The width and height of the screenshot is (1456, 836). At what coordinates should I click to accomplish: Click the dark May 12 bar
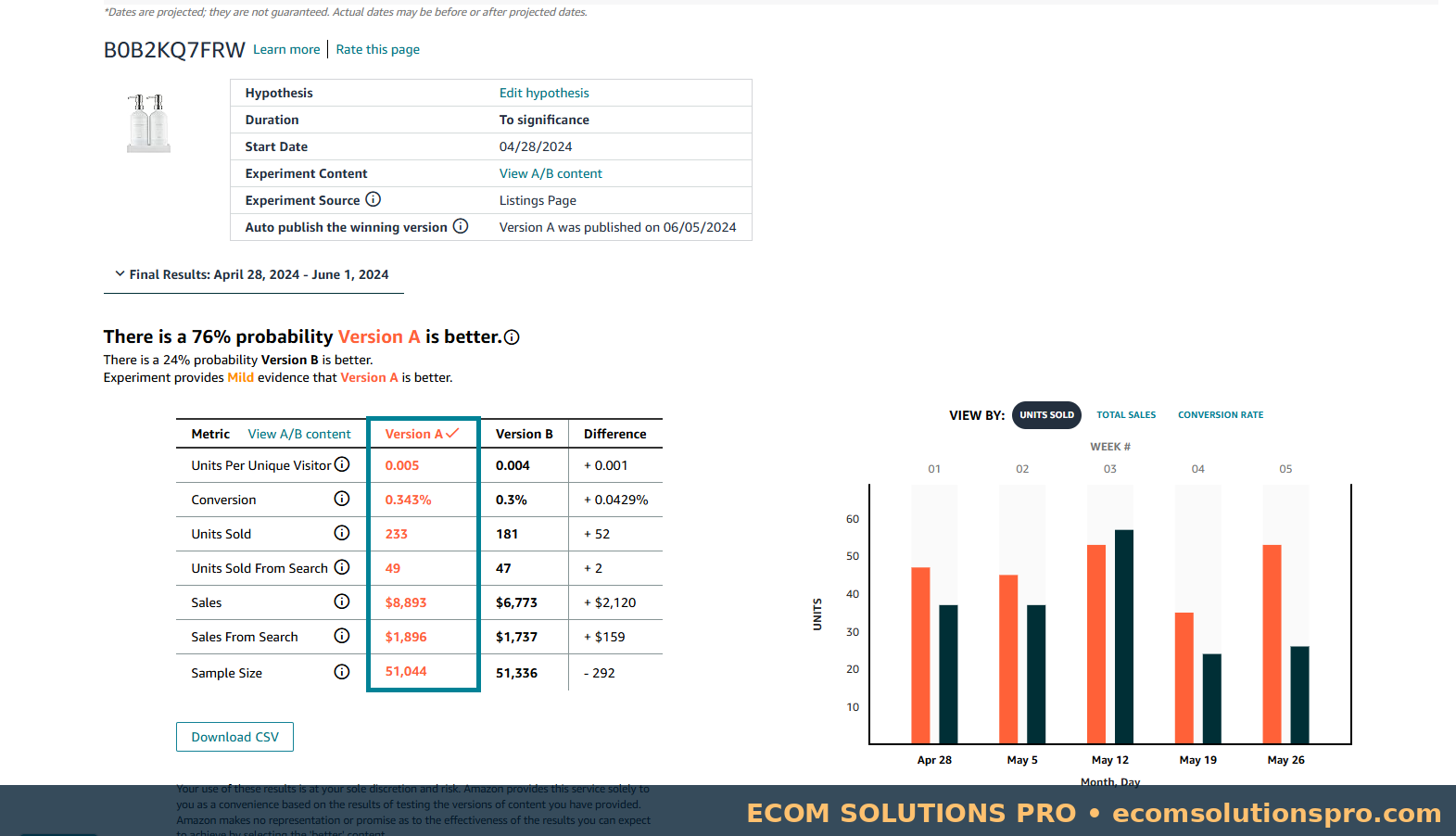(x=1124, y=637)
